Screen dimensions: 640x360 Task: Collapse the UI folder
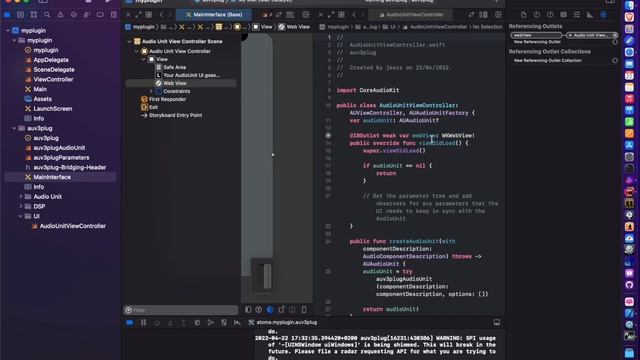(21, 216)
